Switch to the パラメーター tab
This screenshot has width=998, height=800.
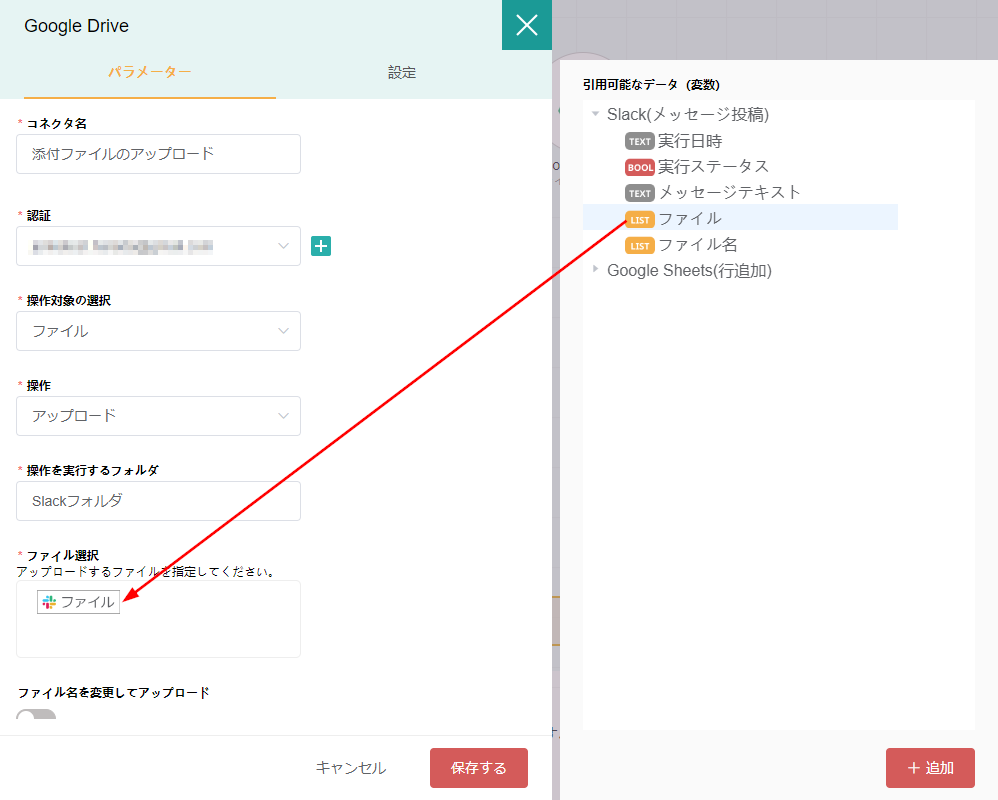coord(150,73)
